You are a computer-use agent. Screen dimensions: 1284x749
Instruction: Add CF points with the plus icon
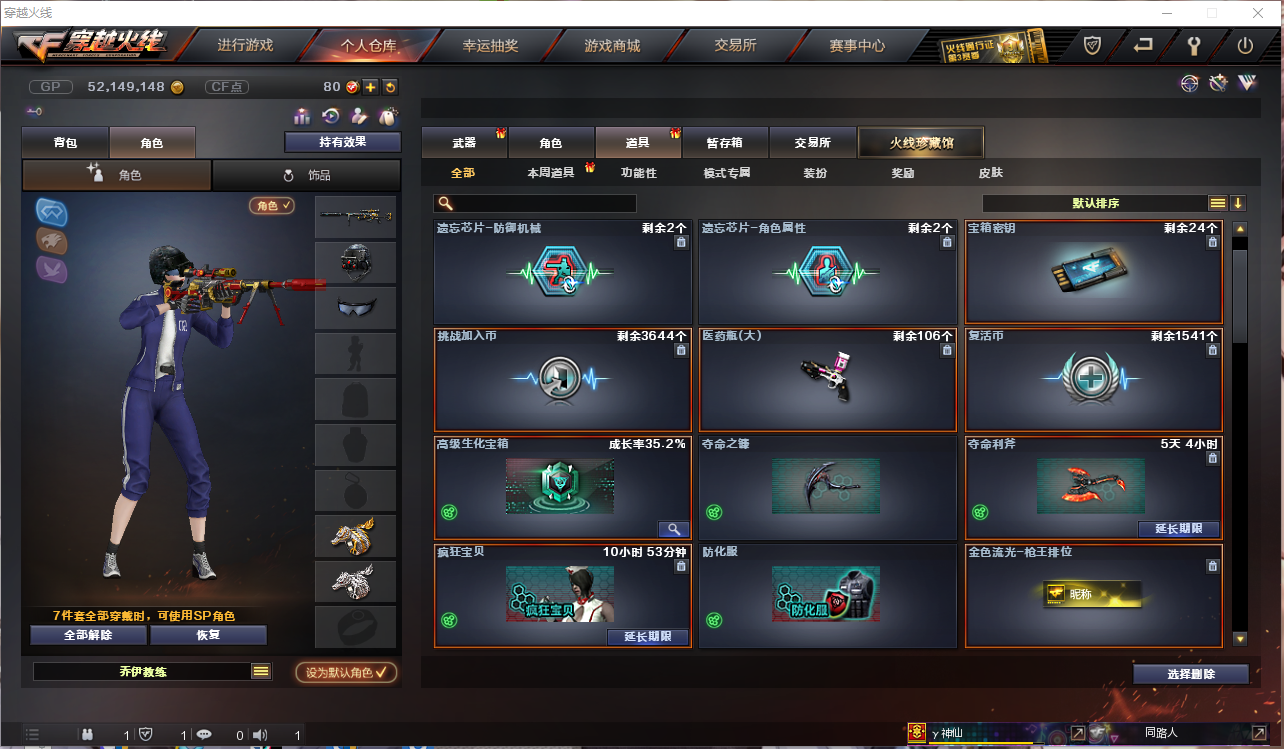point(370,87)
